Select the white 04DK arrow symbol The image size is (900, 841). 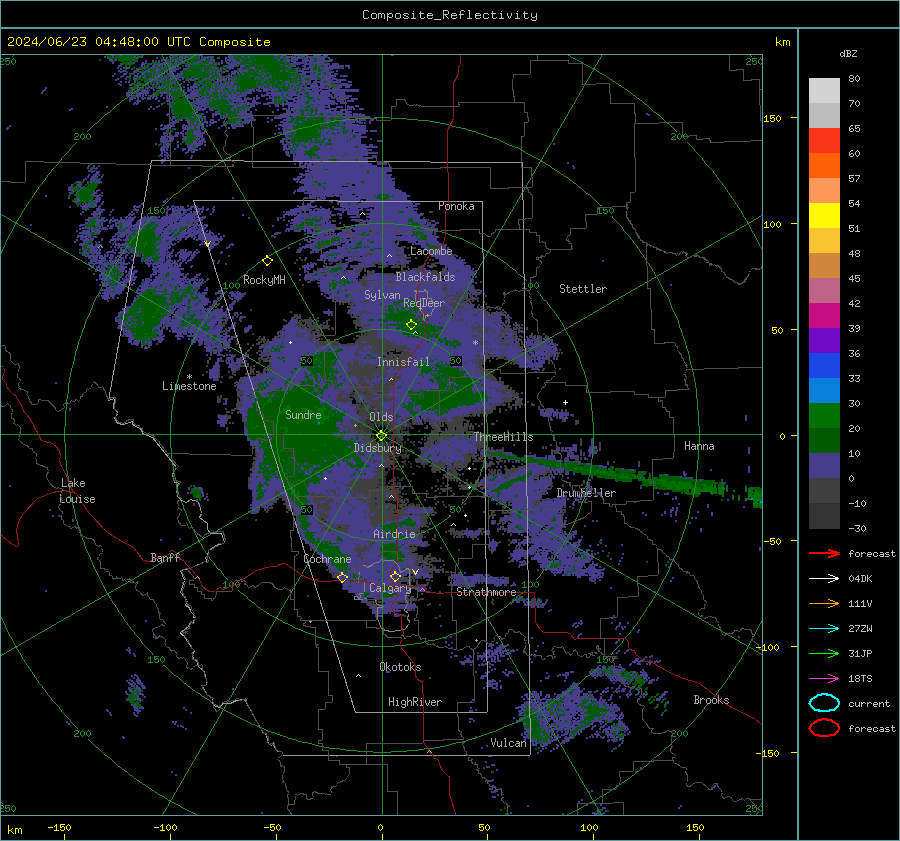click(824, 578)
